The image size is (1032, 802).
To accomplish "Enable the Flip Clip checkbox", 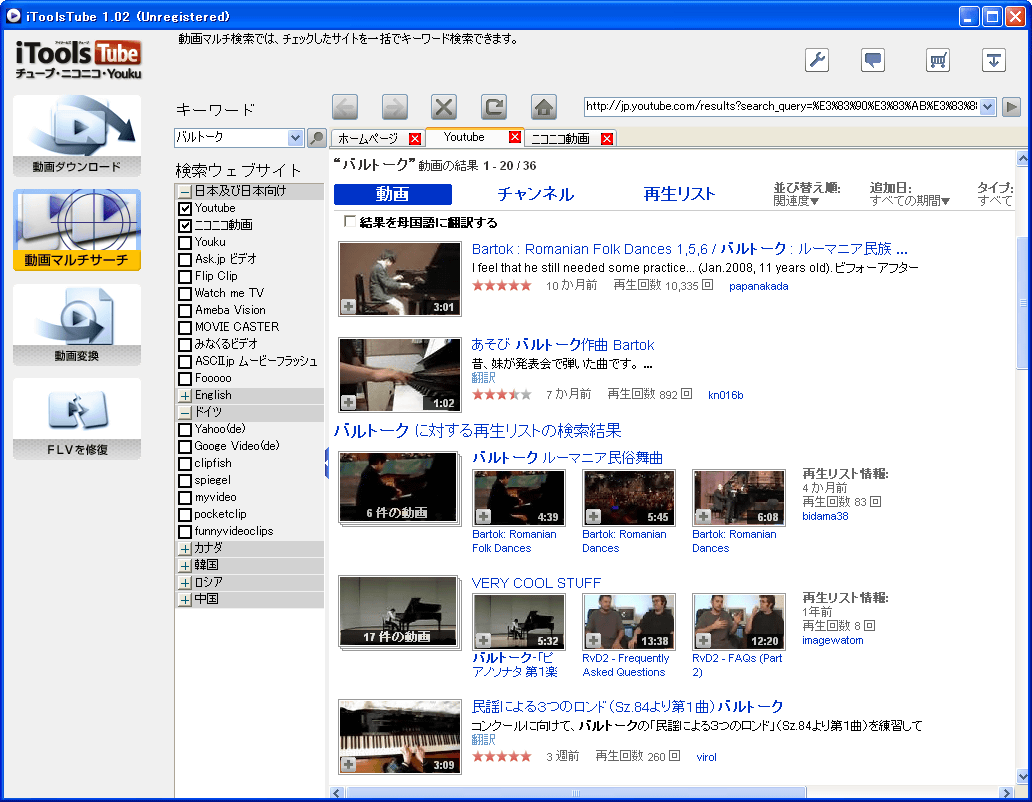I will click(185, 277).
